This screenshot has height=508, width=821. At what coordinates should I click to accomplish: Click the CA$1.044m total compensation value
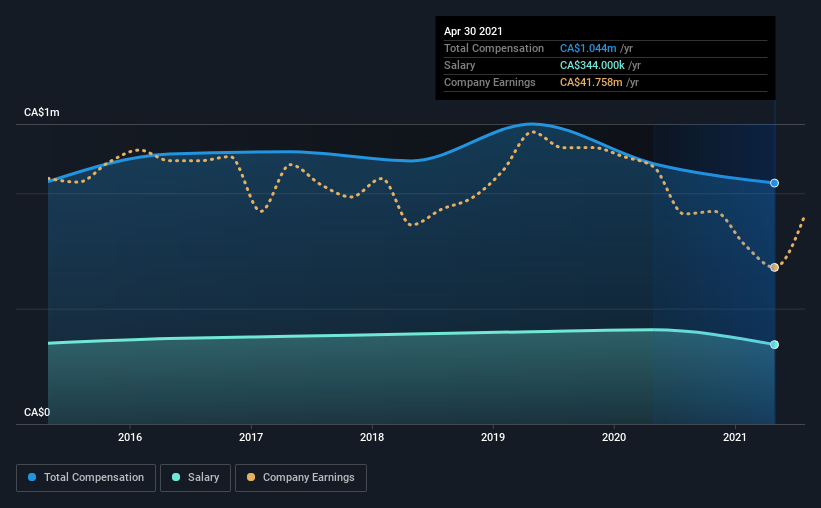tap(588, 48)
